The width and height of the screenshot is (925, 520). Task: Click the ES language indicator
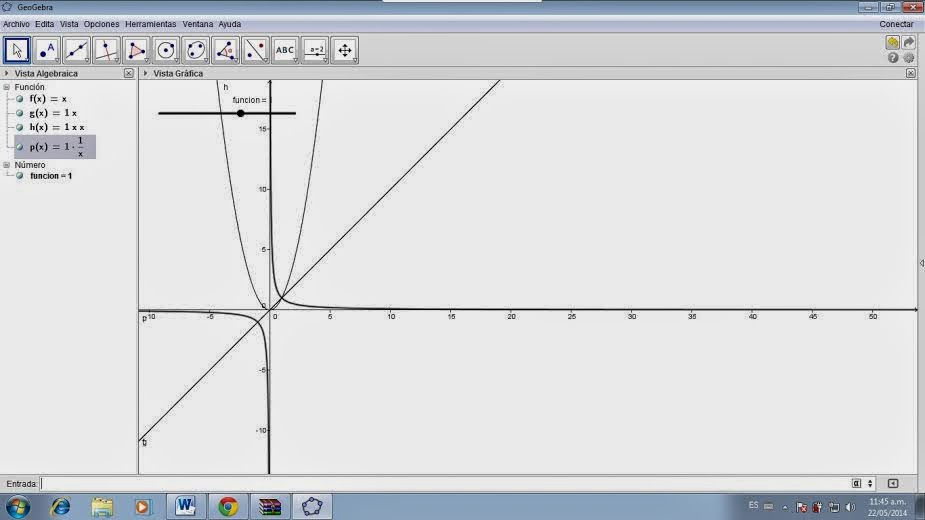click(x=753, y=506)
